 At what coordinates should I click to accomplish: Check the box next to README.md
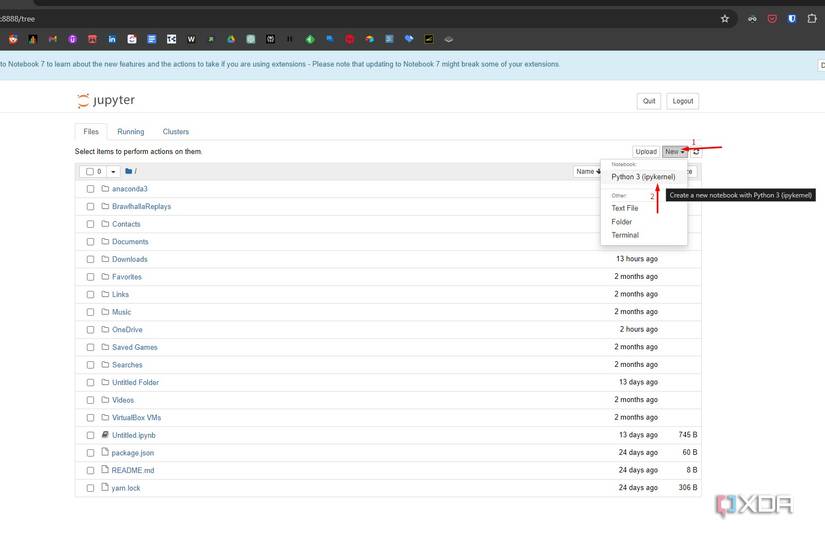pos(90,470)
